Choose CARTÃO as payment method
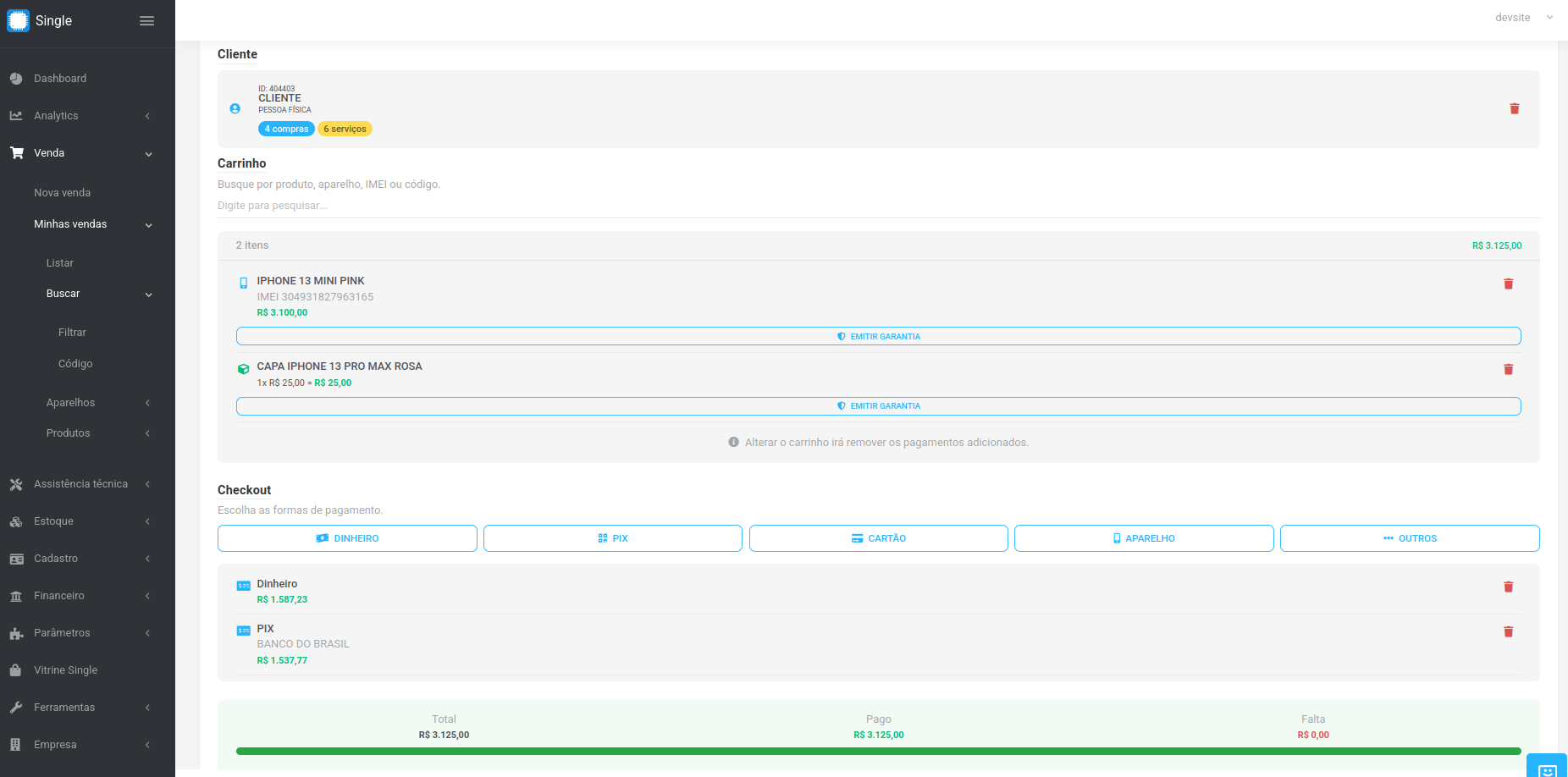 879,538
